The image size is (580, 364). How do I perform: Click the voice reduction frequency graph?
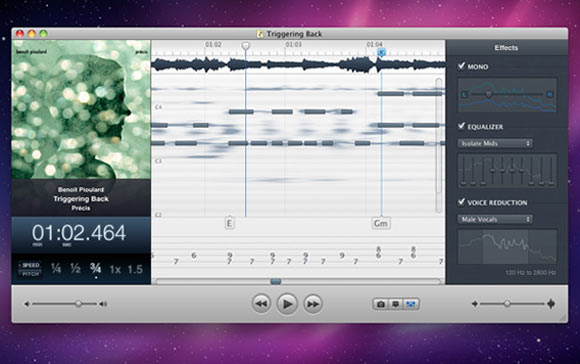507,247
